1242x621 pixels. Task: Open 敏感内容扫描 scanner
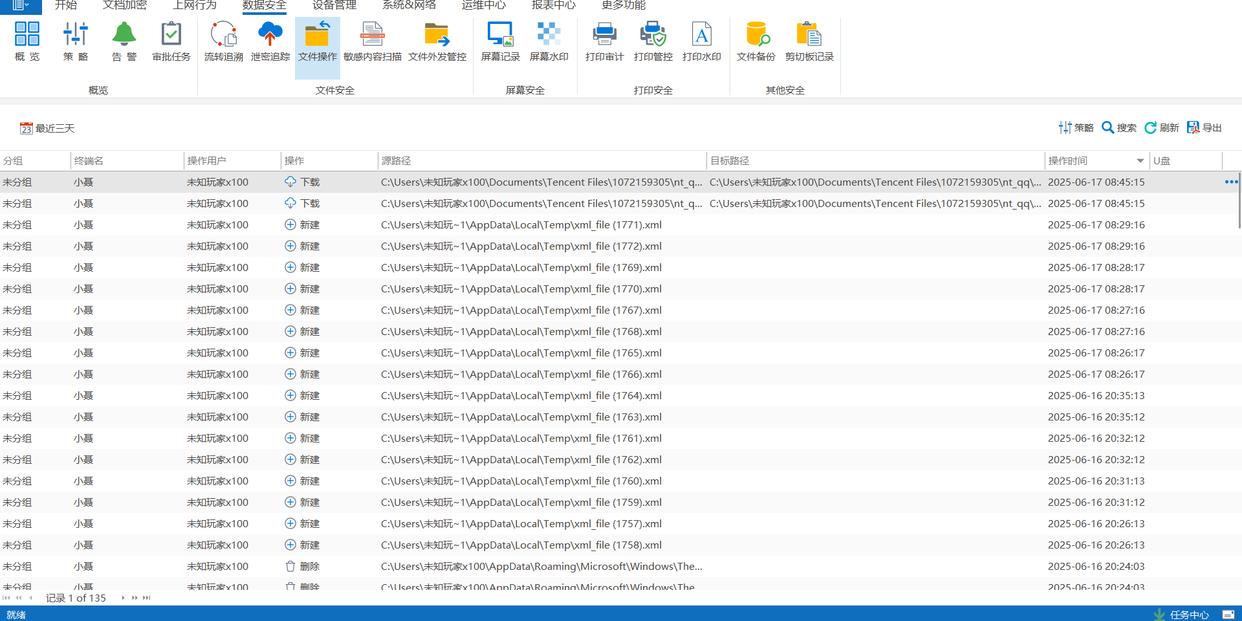click(372, 42)
